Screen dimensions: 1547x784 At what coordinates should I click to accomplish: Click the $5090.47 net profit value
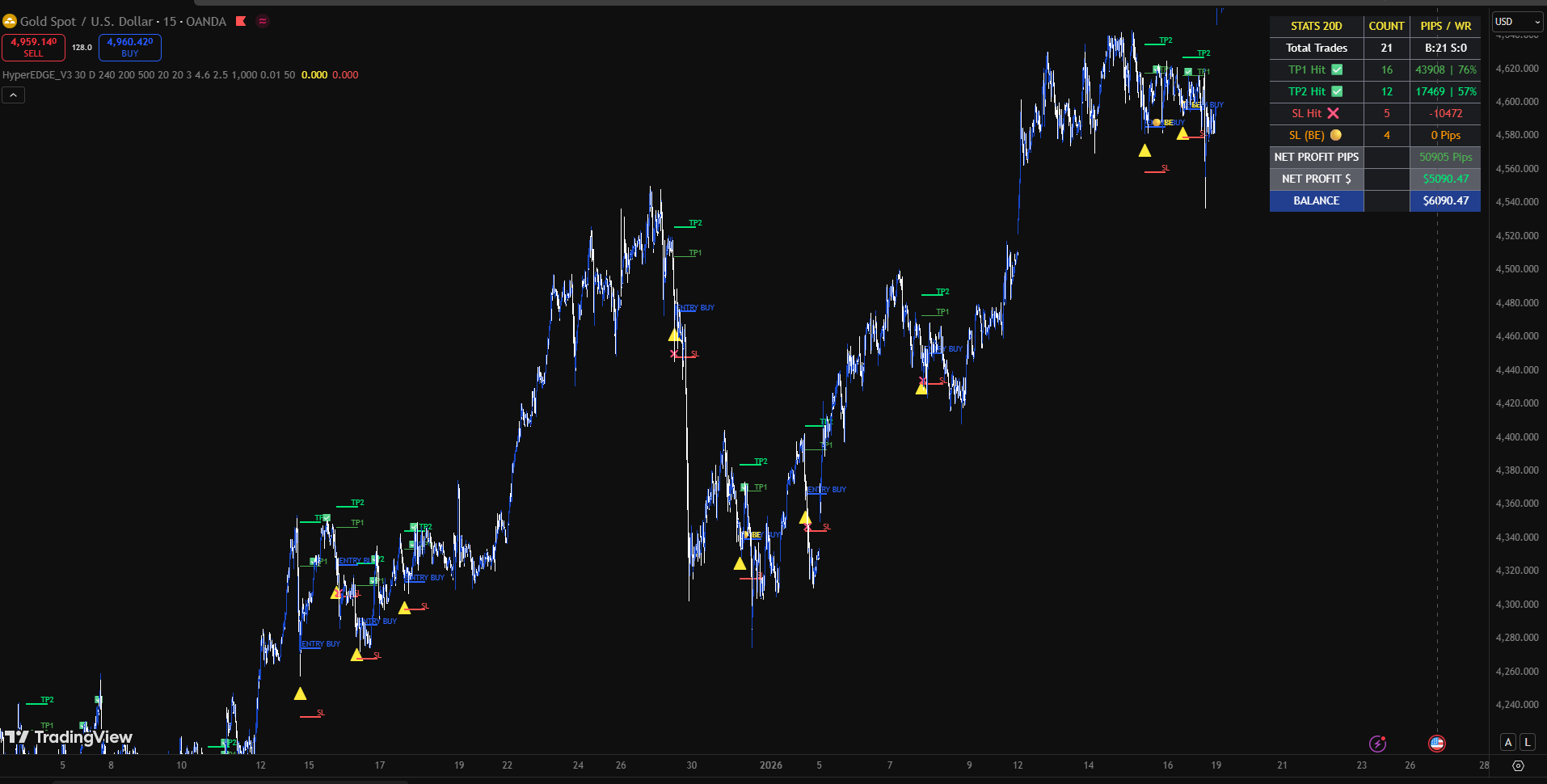(1446, 179)
